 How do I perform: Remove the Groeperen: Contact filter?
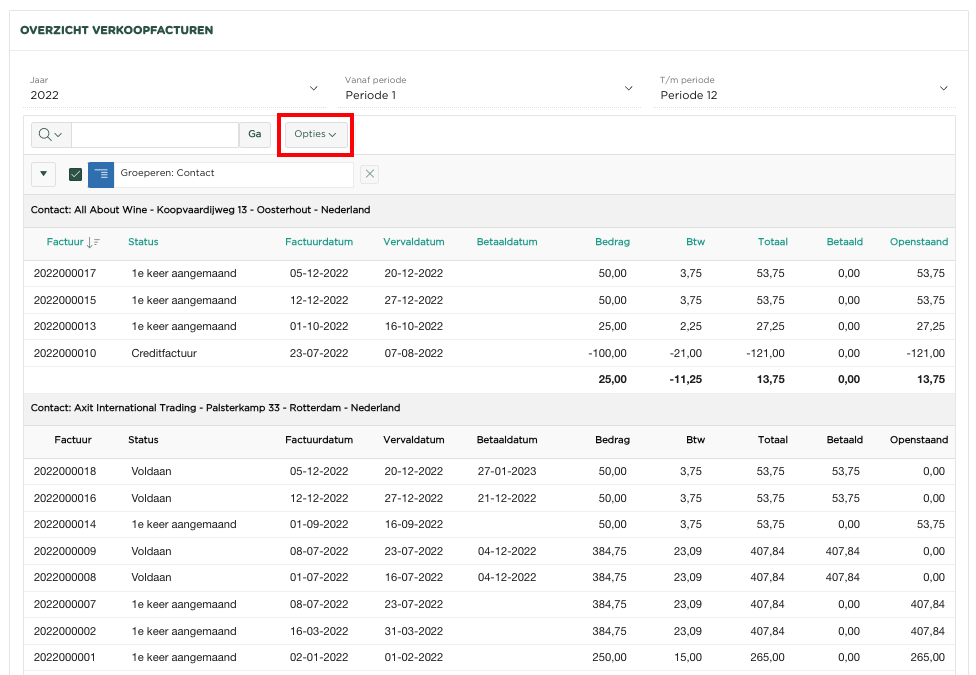pyautogui.click(x=369, y=174)
